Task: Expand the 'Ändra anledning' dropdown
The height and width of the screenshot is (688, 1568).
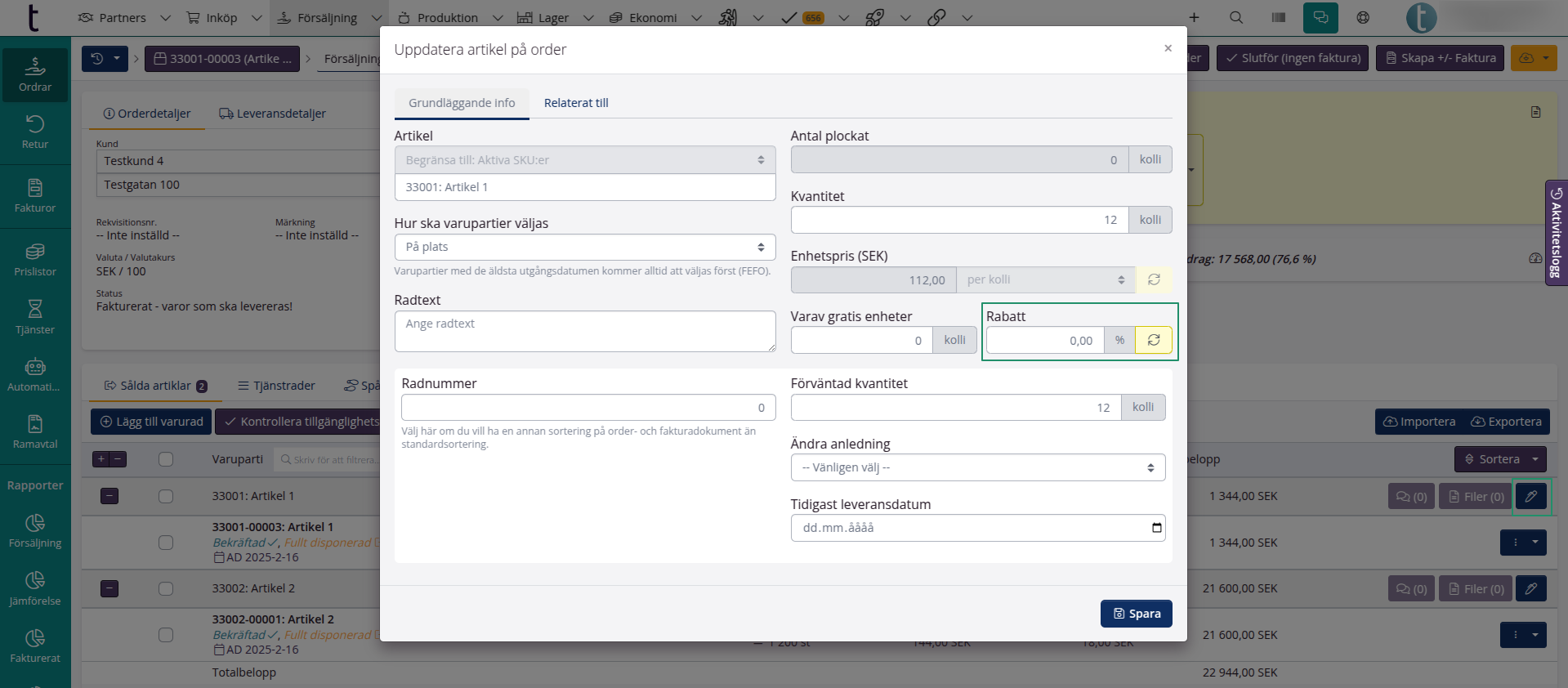Action: [x=977, y=467]
